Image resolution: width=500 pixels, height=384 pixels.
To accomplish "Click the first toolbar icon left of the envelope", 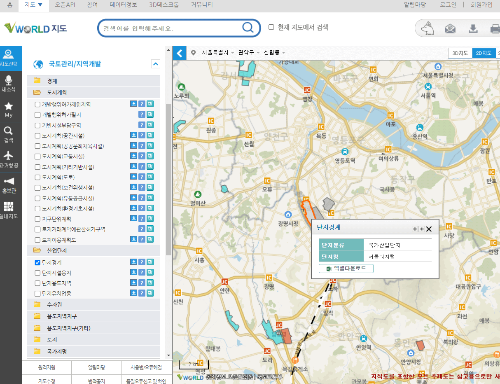I will [x=428, y=28].
